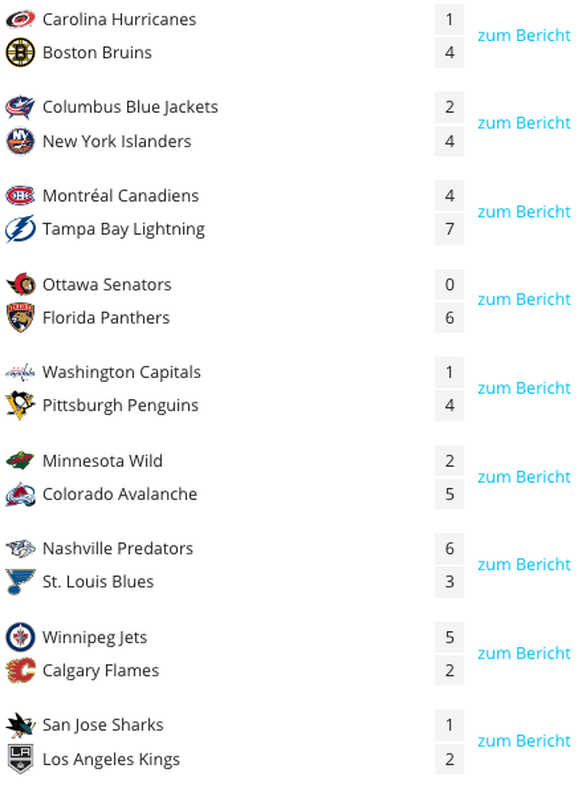
Task: Click the Carolina Hurricanes team logo
Action: (x=20, y=19)
